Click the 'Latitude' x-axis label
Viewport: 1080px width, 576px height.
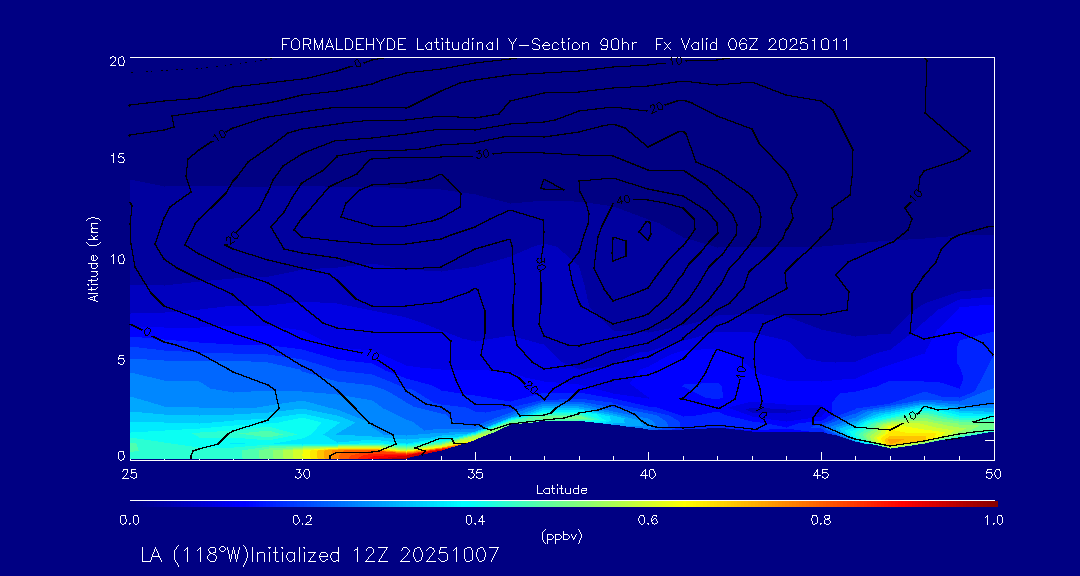click(562, 490)
